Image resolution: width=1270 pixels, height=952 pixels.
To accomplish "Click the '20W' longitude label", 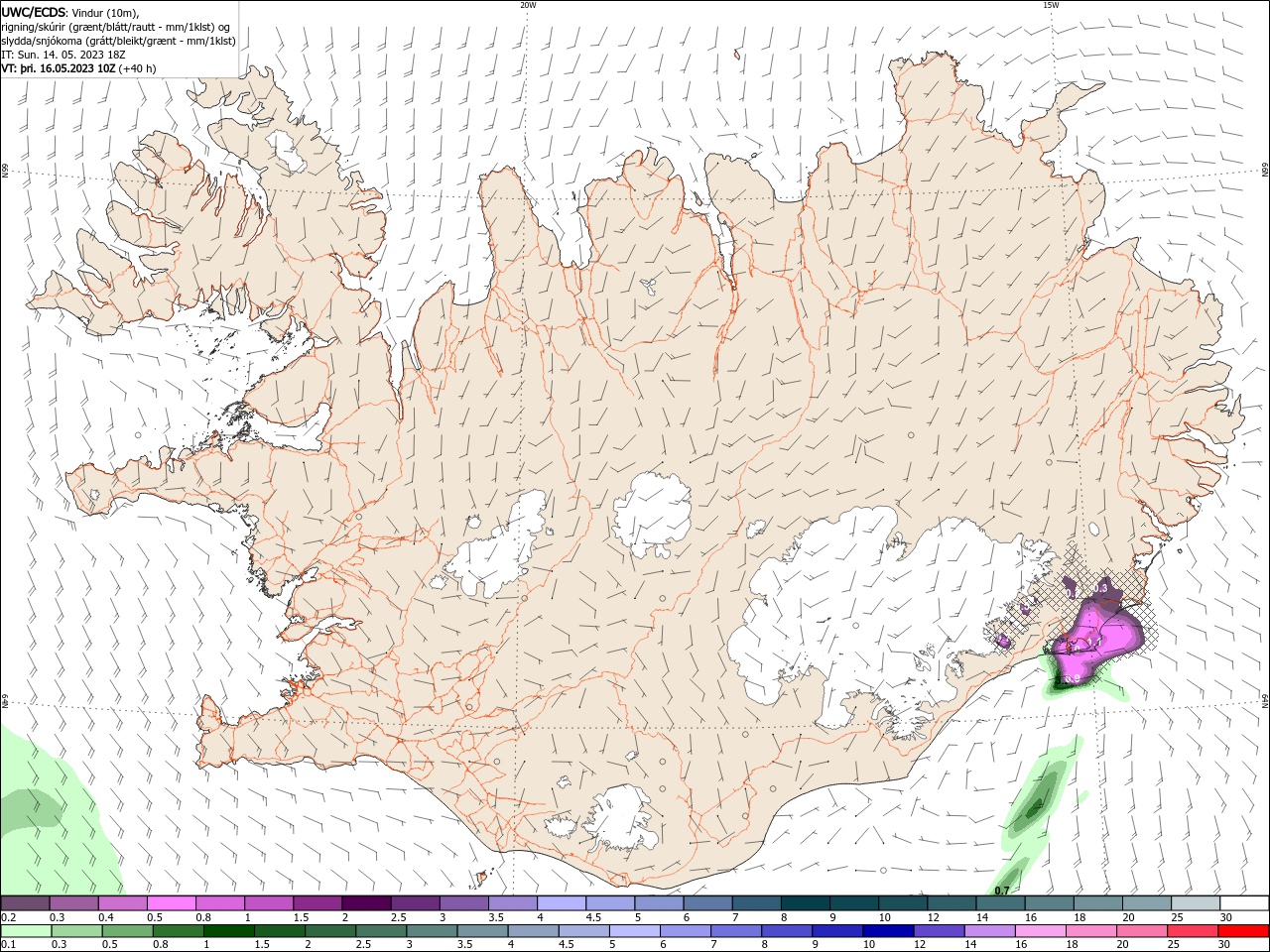I will coord(528,5).
